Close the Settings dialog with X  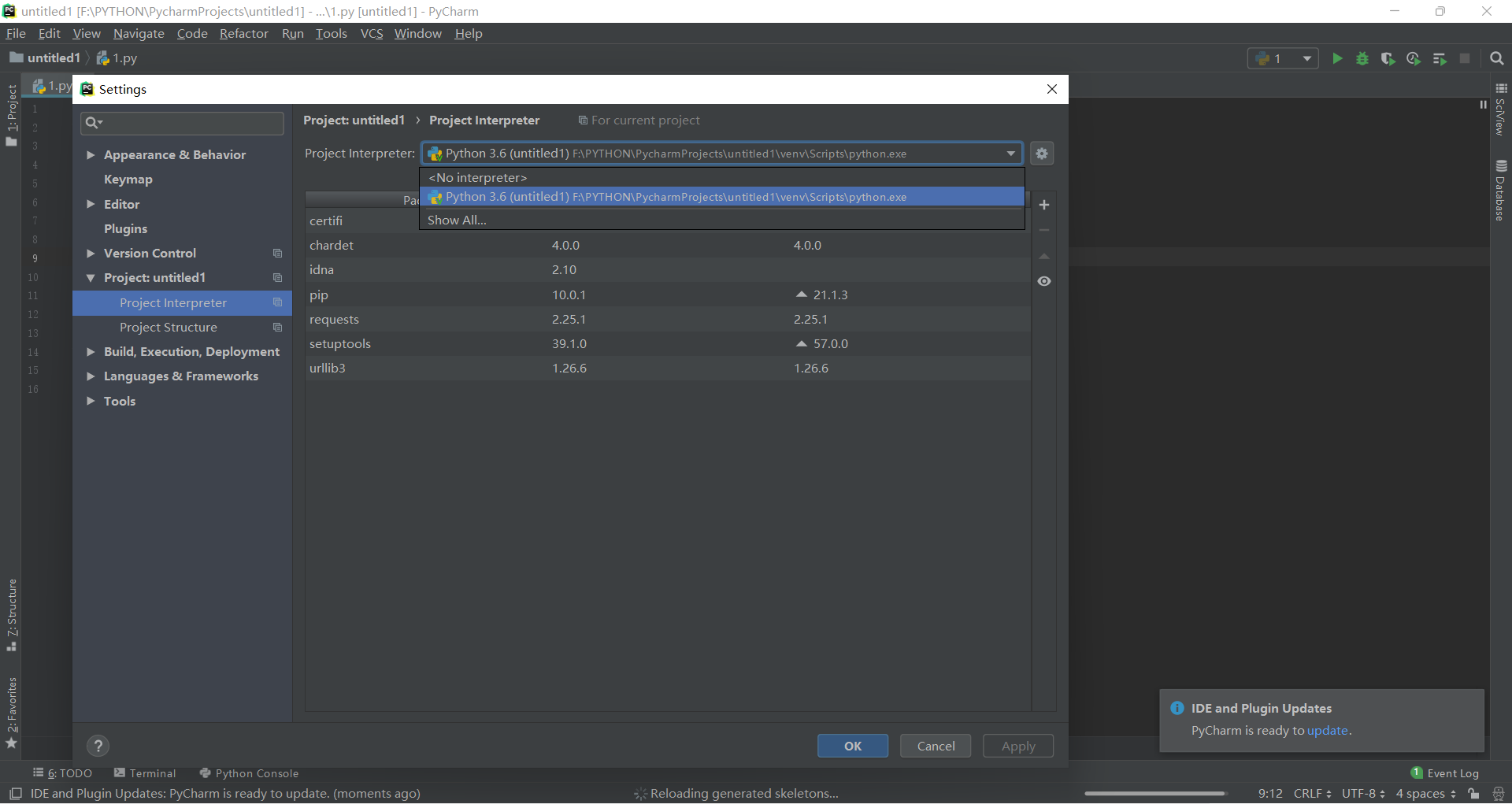coord(1052,89)
